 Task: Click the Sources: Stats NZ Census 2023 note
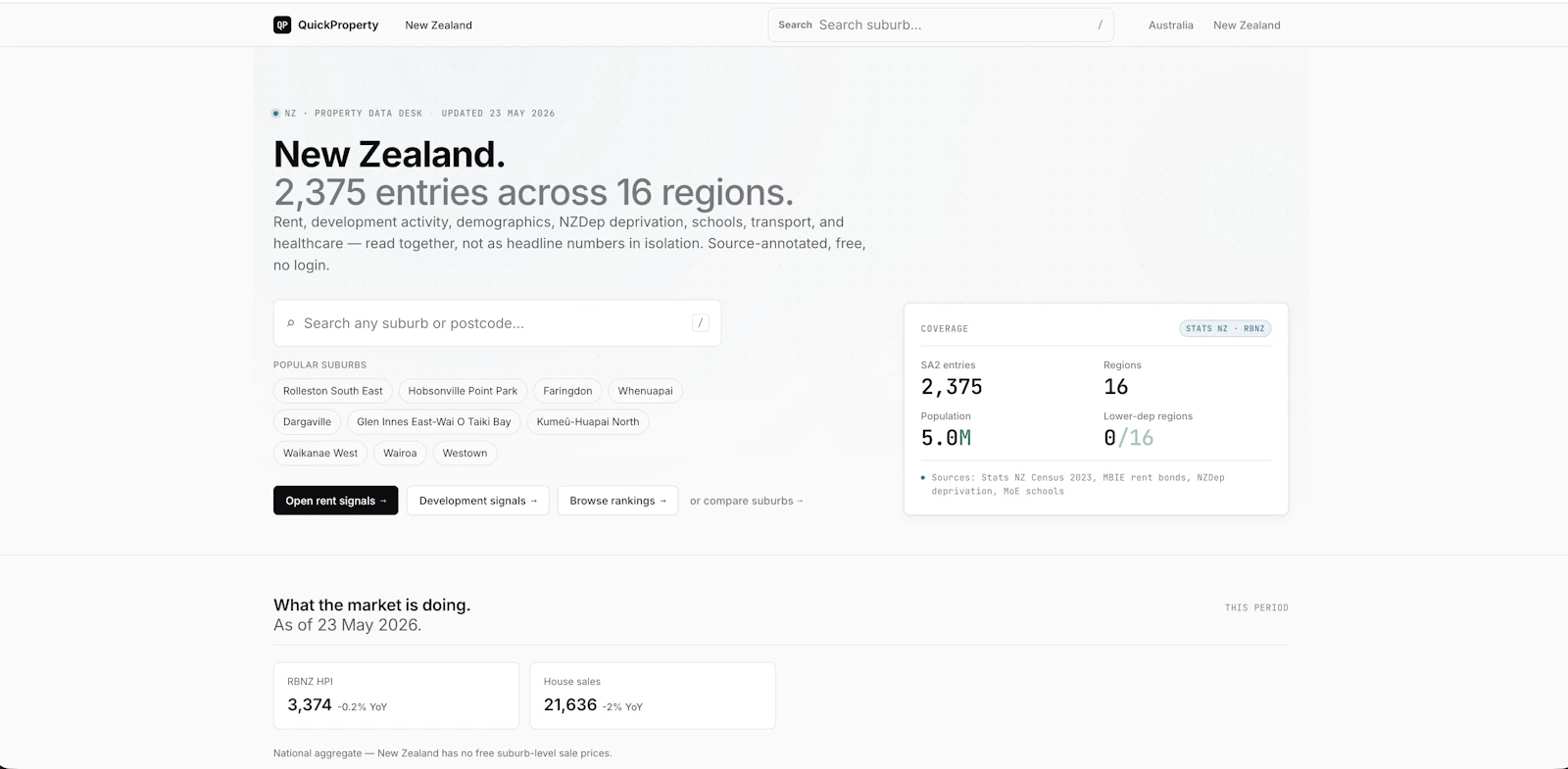pos(1078,484)
